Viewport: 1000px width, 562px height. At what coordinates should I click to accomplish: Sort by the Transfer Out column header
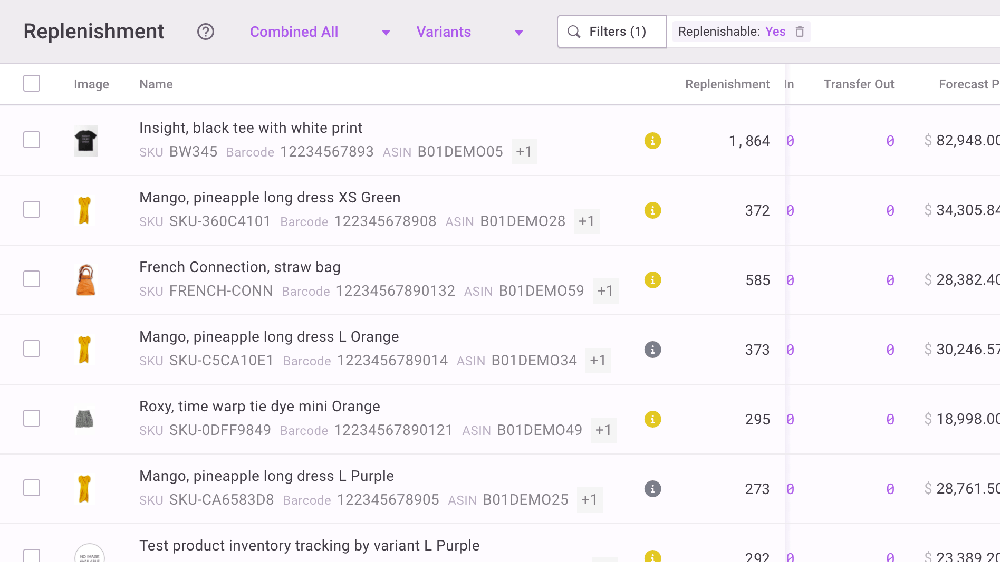coord(858,84)
